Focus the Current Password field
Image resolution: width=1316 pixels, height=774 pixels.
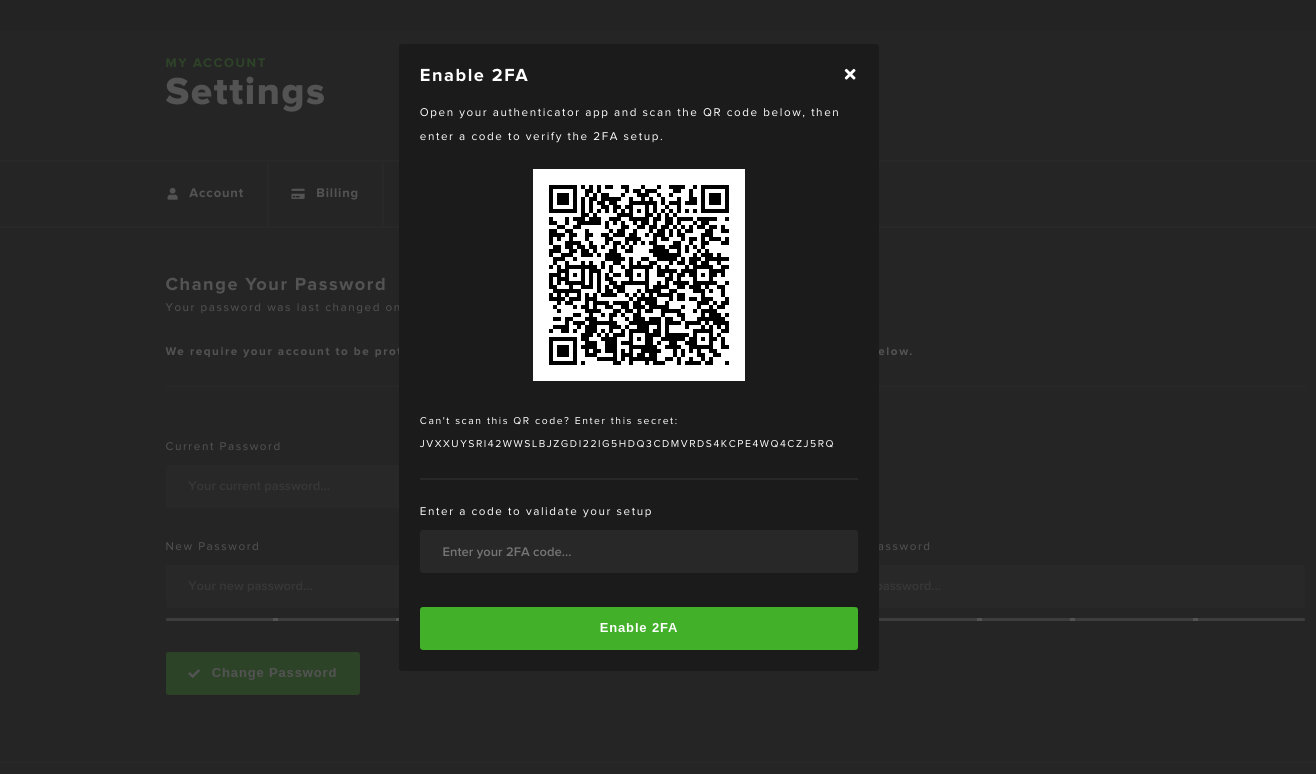pos(282,486)
